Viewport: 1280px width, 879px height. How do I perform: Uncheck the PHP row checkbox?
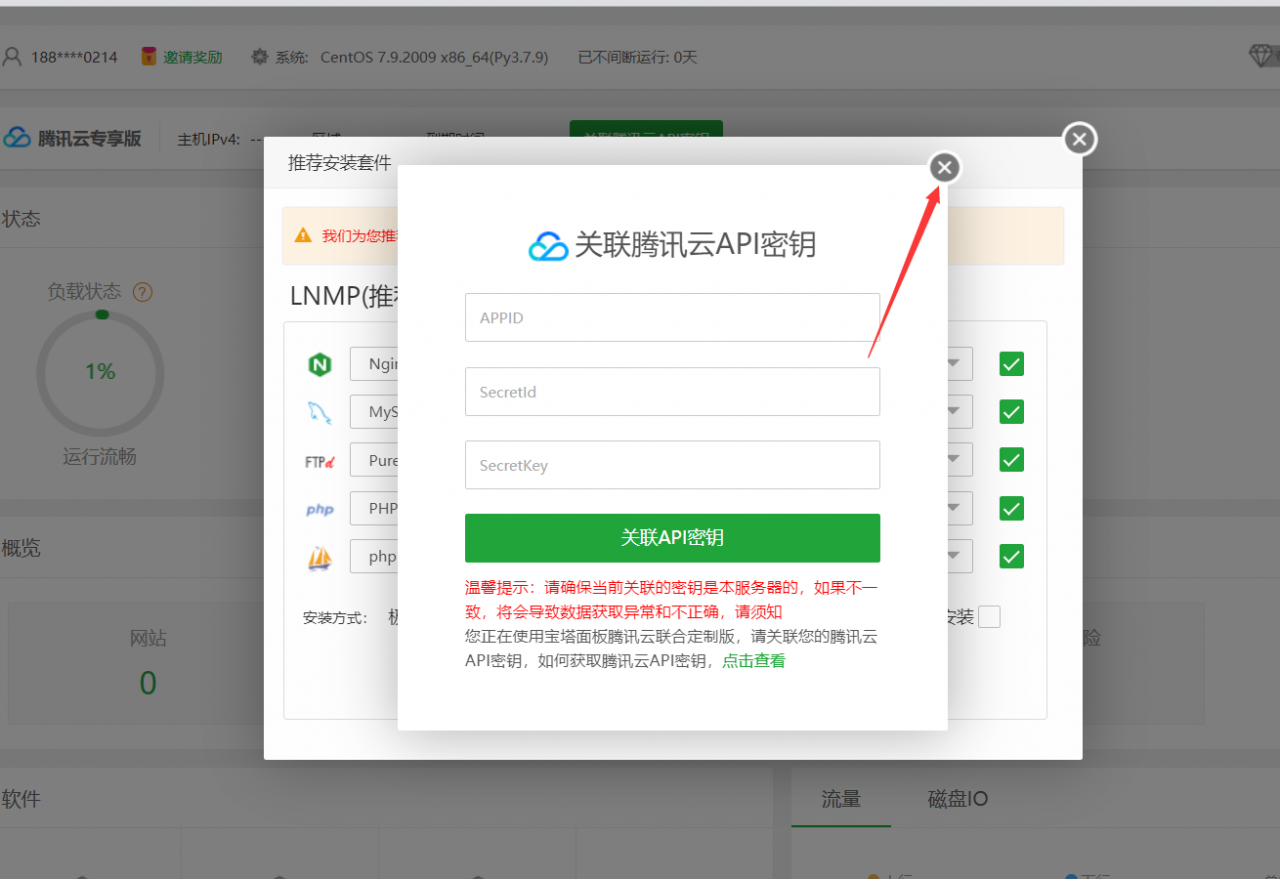click(1012, 508)
